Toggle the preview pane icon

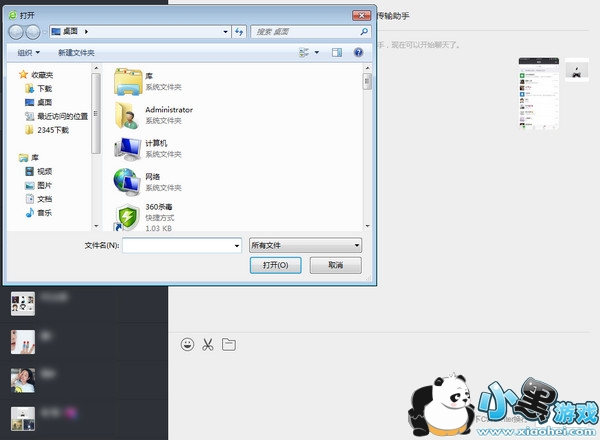click(337, 52)
